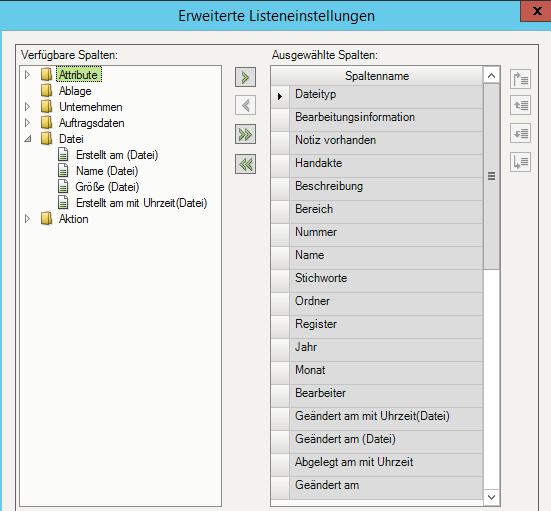Click the Ablage folder icon
The height and width of the screenshot is (511, 551).
tap(46, 91)
